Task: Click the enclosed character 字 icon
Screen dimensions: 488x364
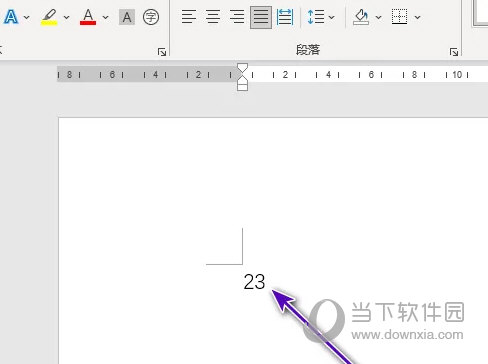Action: point(151,17)
